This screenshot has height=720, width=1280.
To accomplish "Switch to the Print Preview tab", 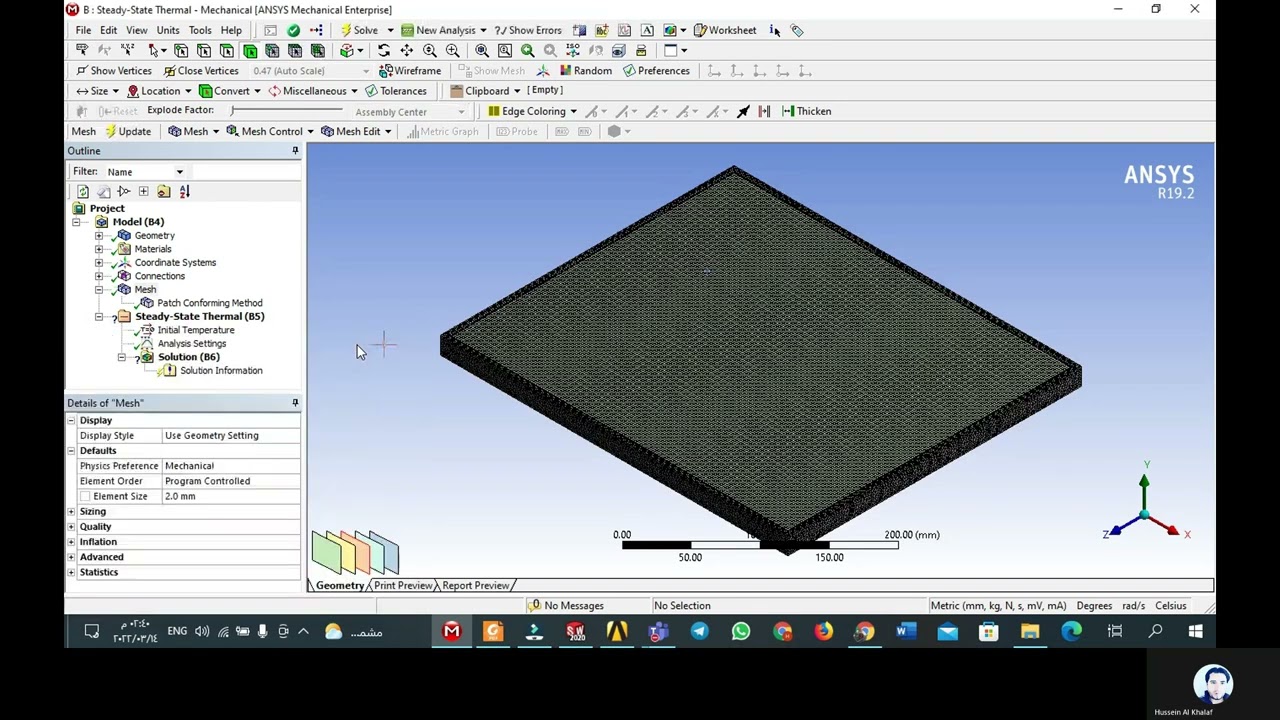I will click(403, 586).
